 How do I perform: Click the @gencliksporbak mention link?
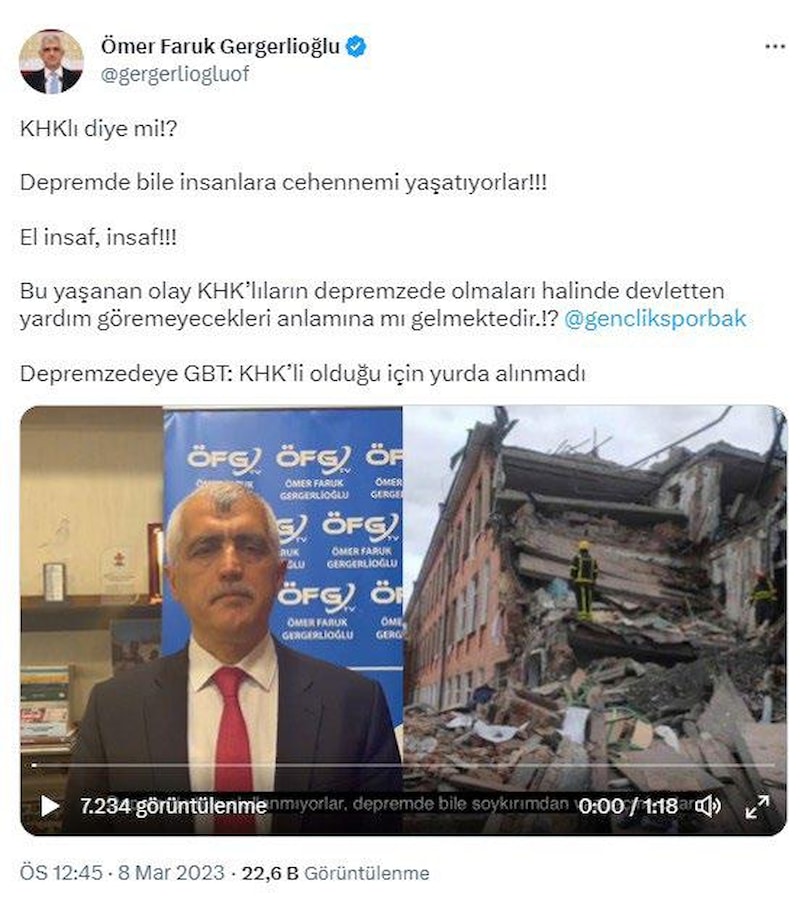[x=655, y=318]
